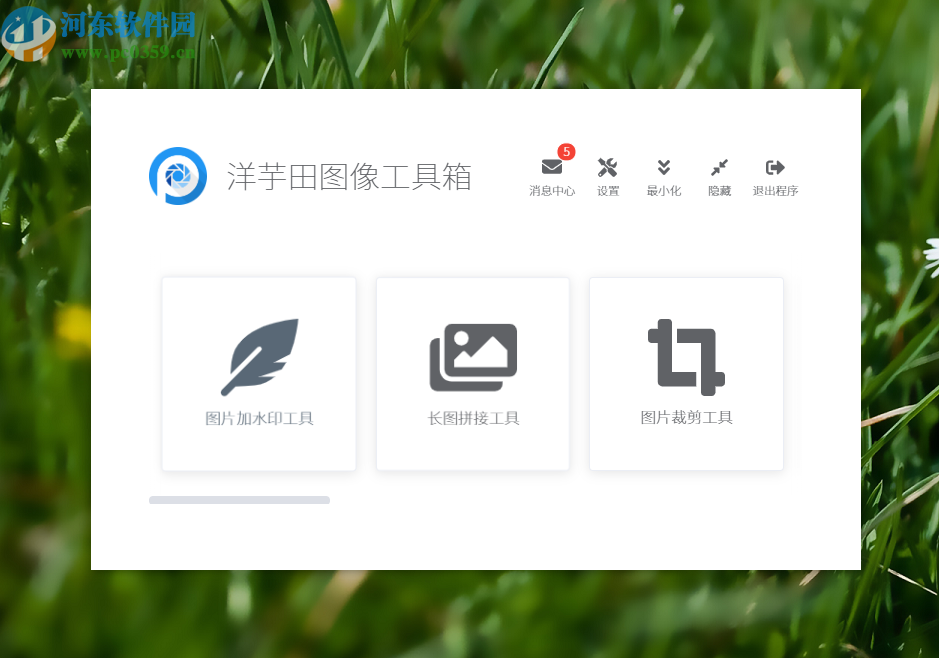Viewport: 939px width, 658px height.
Task: Open the notification badge showing 5
Action: [x=566, y=152]
